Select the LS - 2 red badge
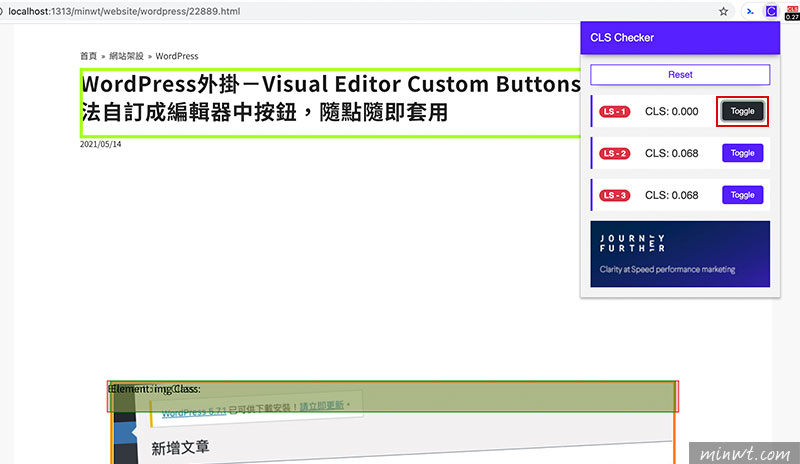The height and width of the screenshot is (464, 800). pyautogui.click(x=615, y=153)
